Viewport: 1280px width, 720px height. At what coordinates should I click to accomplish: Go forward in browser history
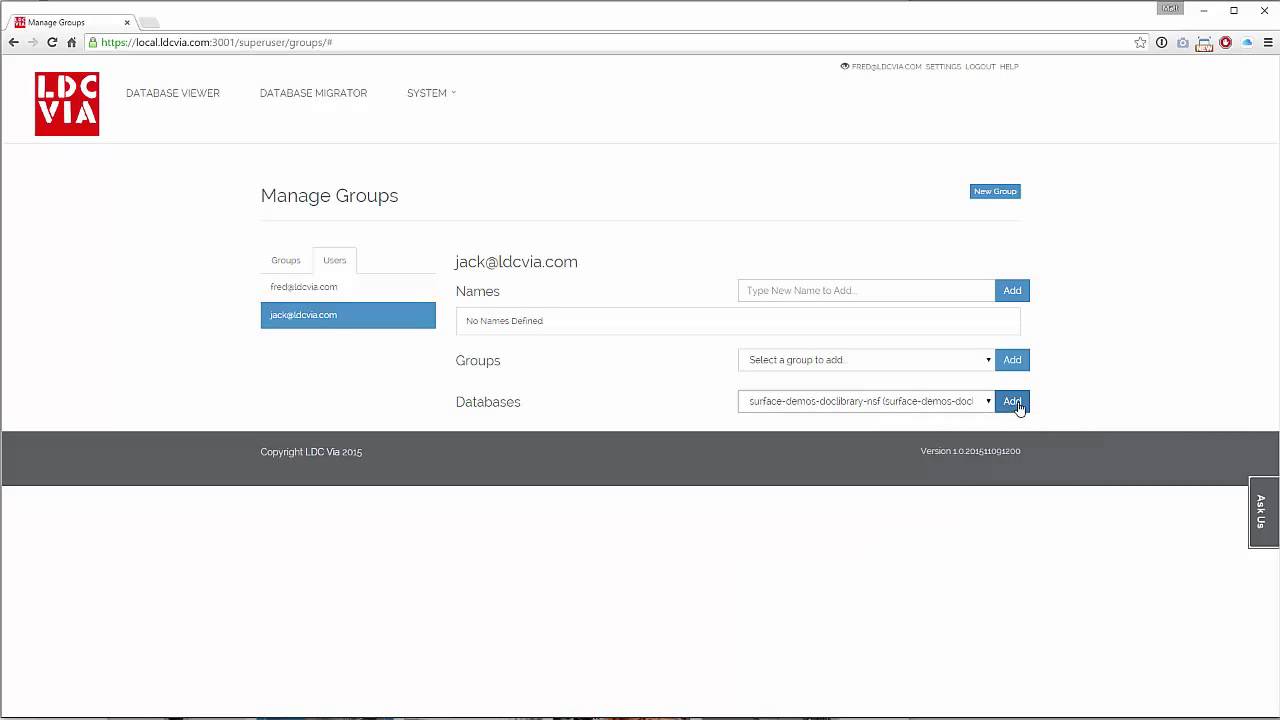tap(32, 42)
